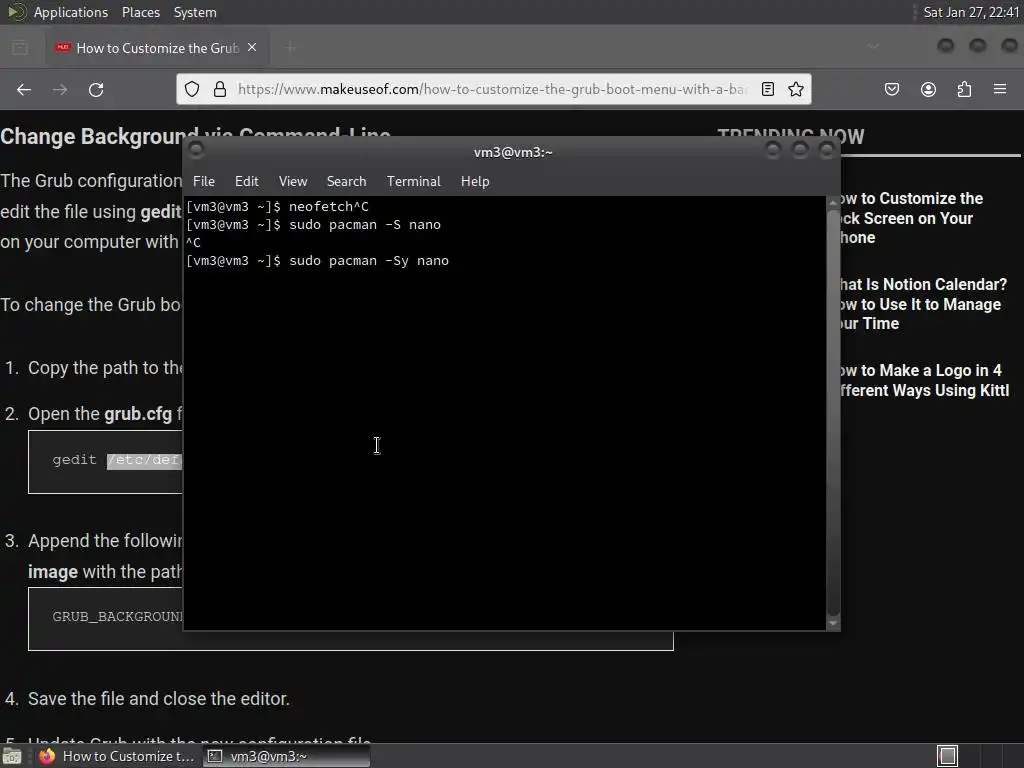Open the System panel menu
This screenshot has height=768, width=1024.
(195, 12)
